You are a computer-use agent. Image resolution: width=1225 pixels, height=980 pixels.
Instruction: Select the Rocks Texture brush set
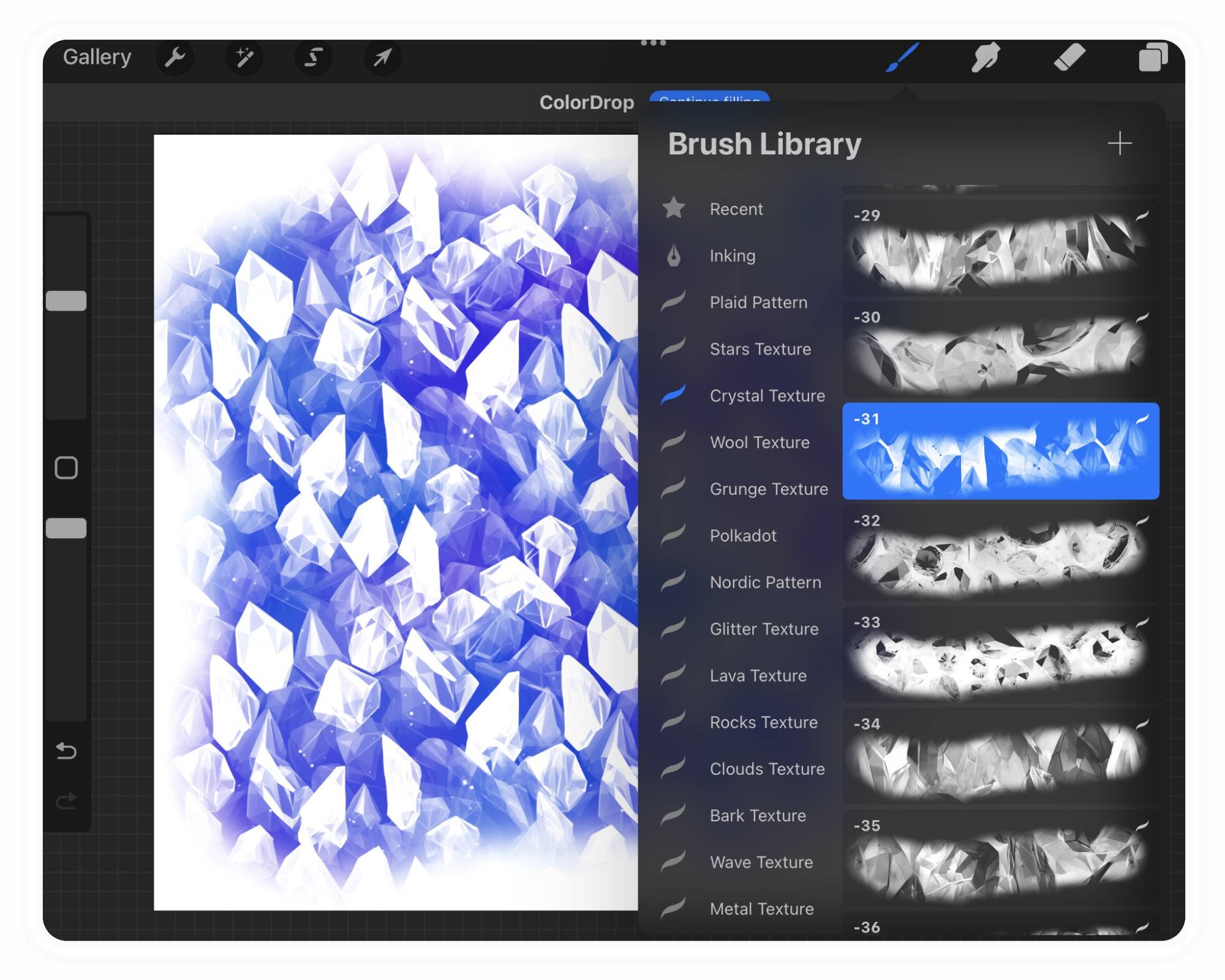tap(744, 722)
